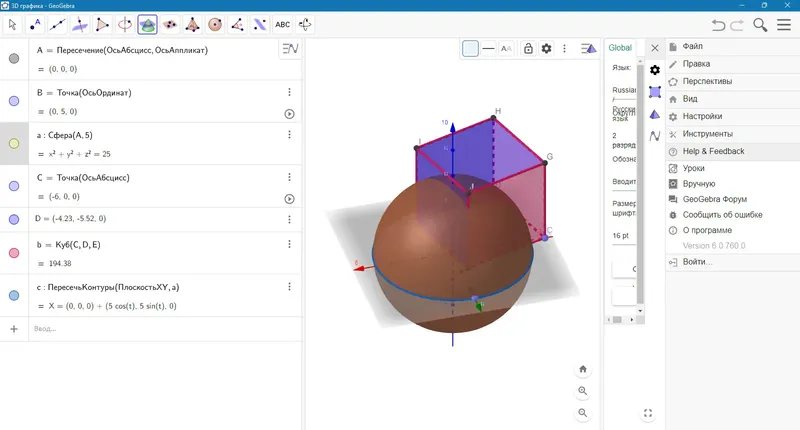
Task: Toggle visibility of point D
Action: click(14, 219)
